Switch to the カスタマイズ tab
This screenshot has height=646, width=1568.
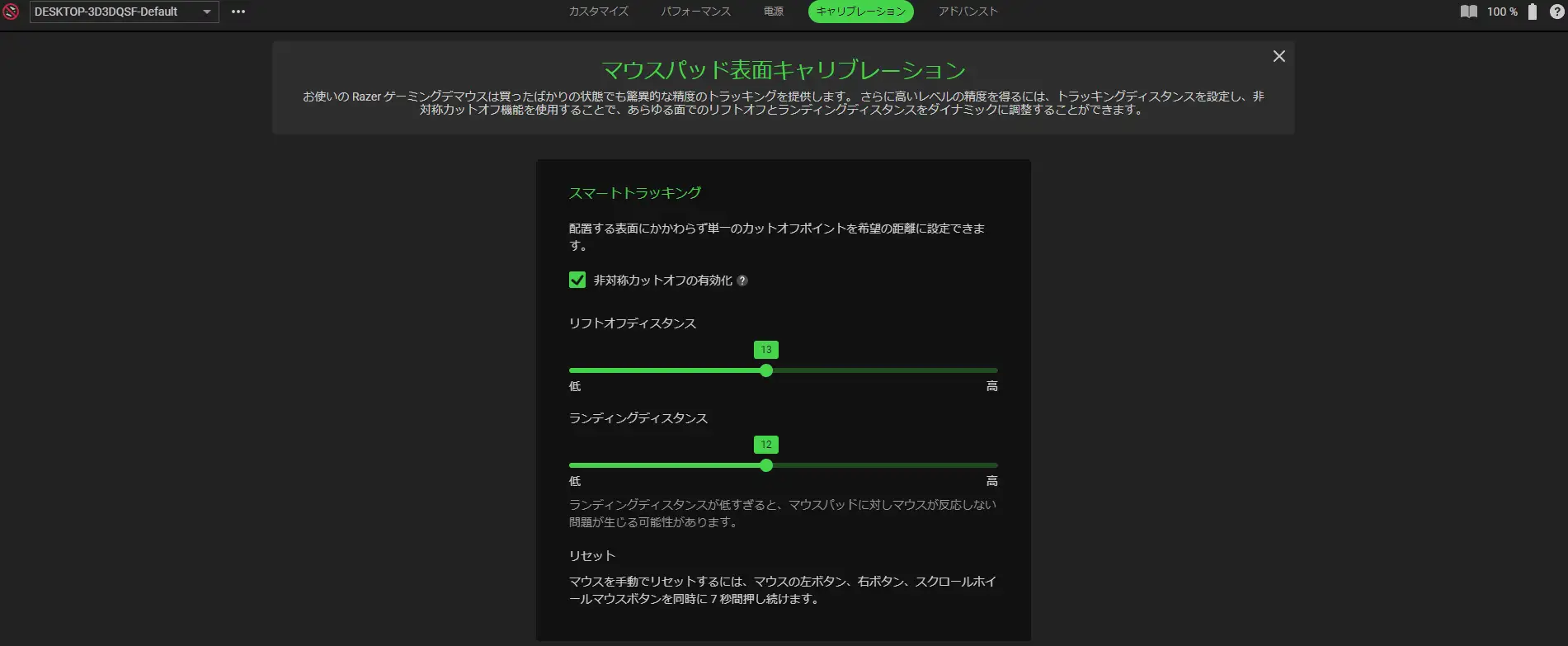point(599,12)
